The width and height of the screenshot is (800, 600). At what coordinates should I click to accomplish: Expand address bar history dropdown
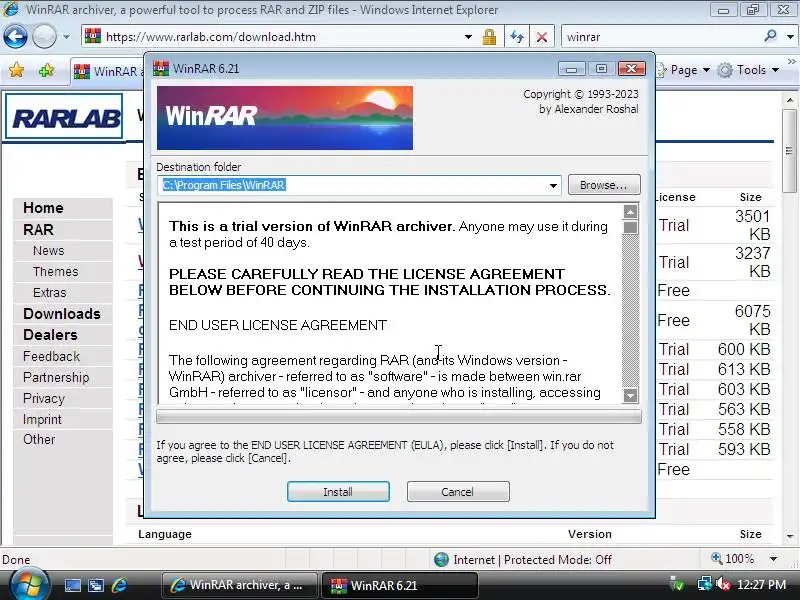[468, 37]
